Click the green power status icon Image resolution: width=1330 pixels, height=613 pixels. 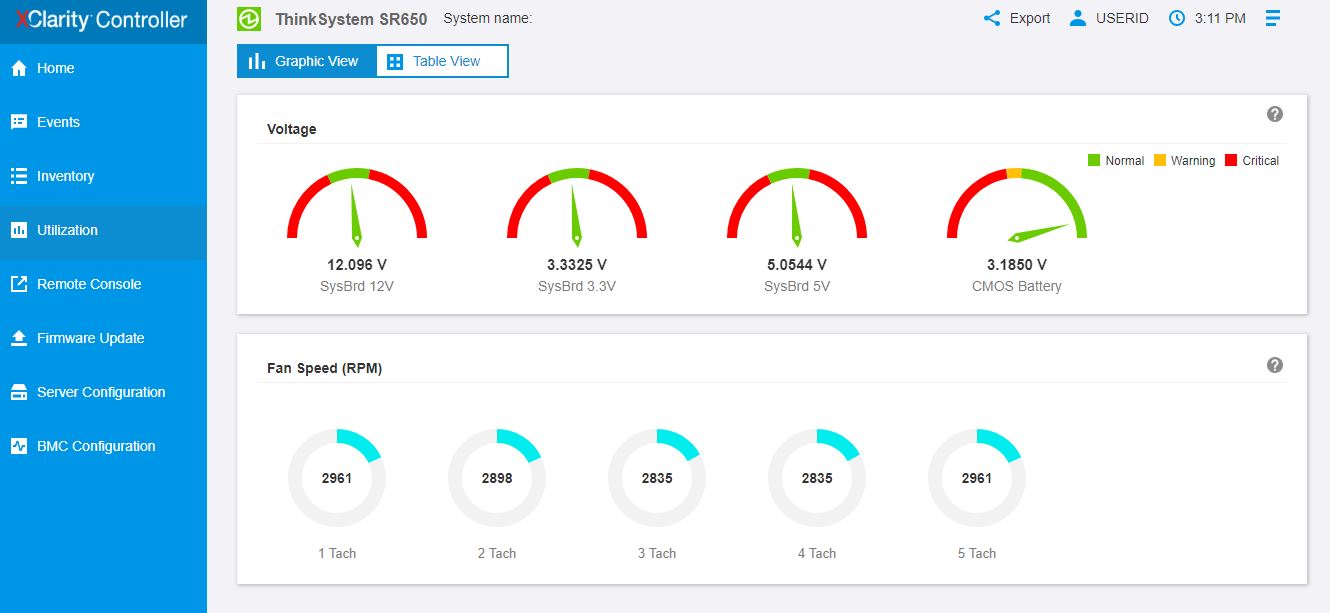point(249,19)
